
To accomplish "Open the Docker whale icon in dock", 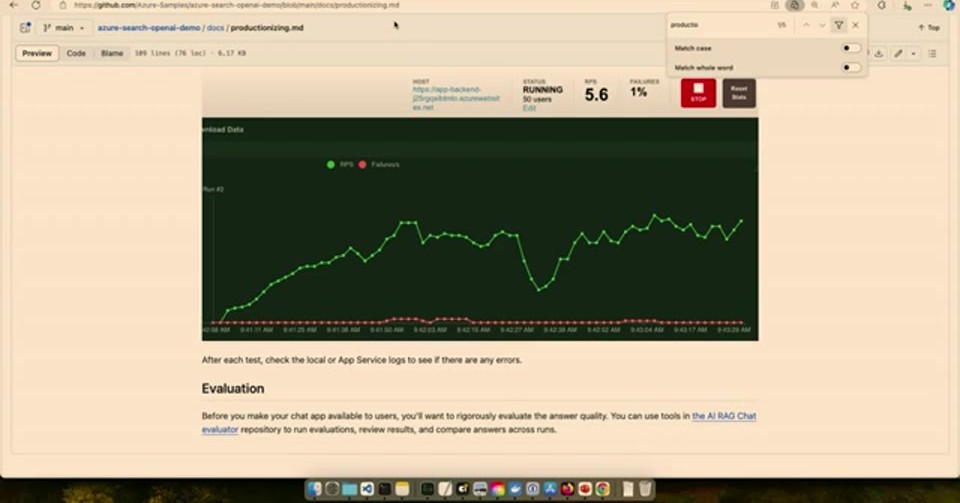I will tap(515, 488).
